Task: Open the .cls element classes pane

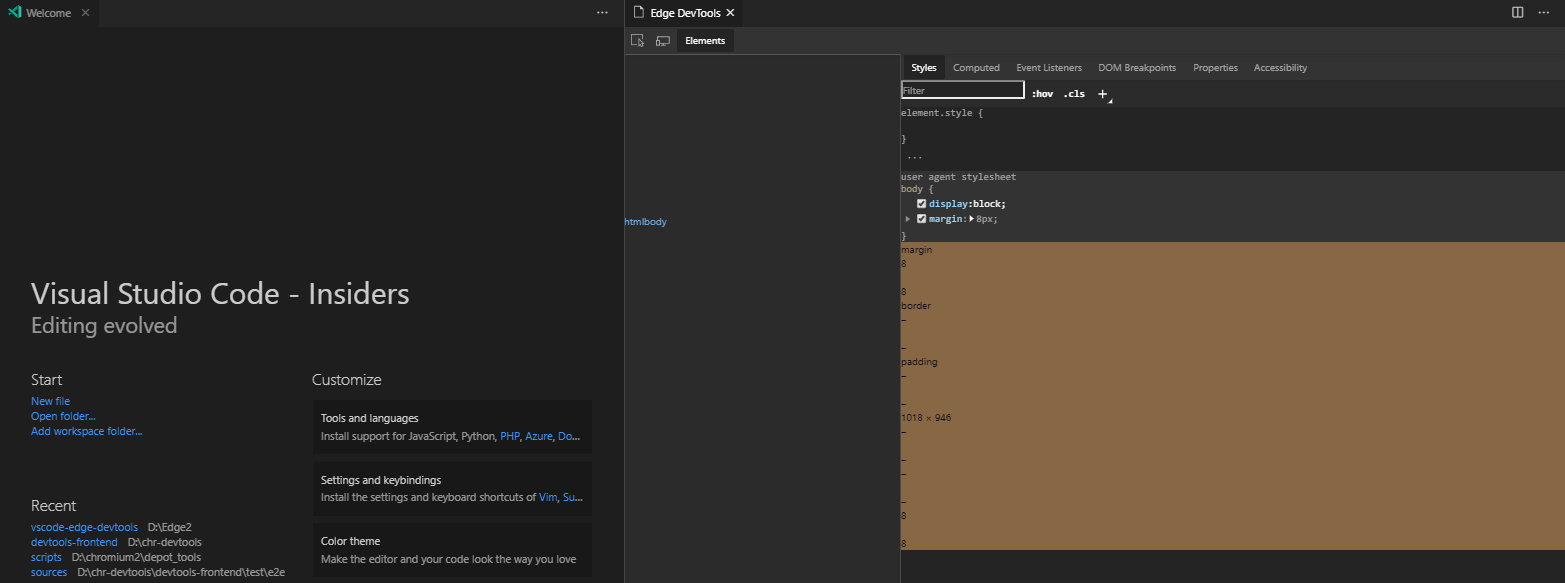Action: coord(1074,93)
